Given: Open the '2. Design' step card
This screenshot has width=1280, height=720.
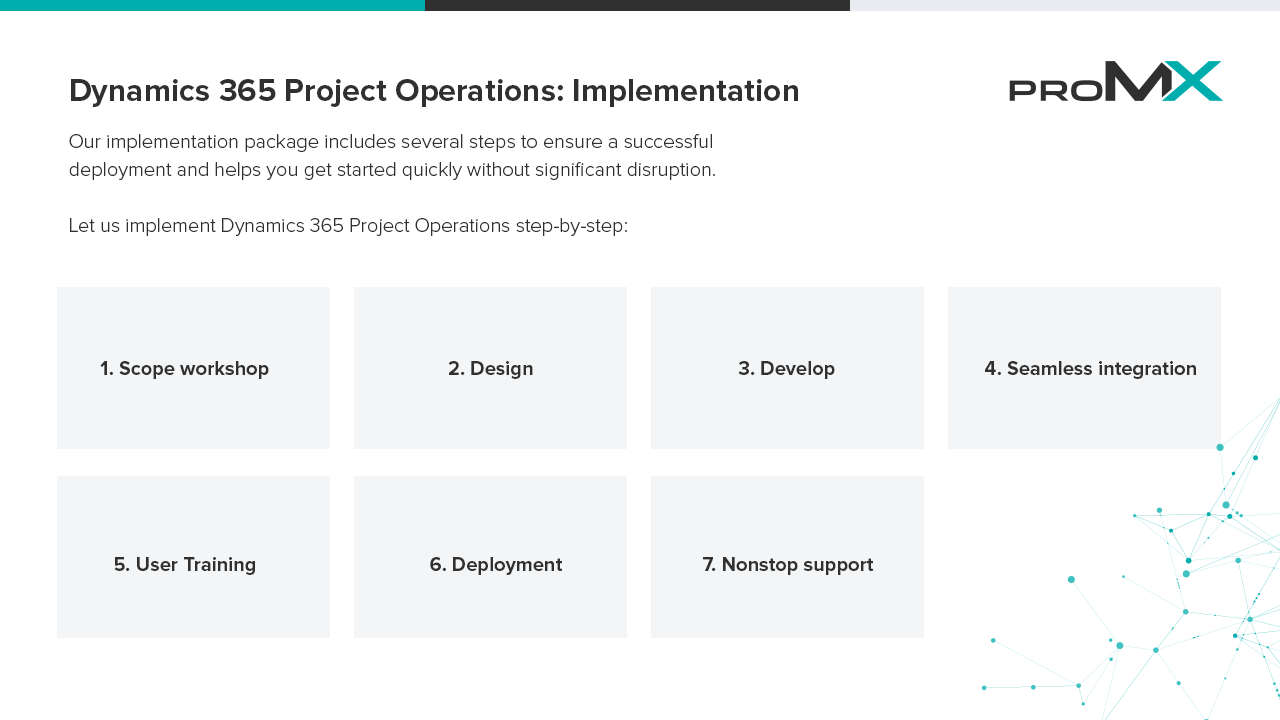Looking at the screenshot, I should pyautogui.click(x=490, y=368).
